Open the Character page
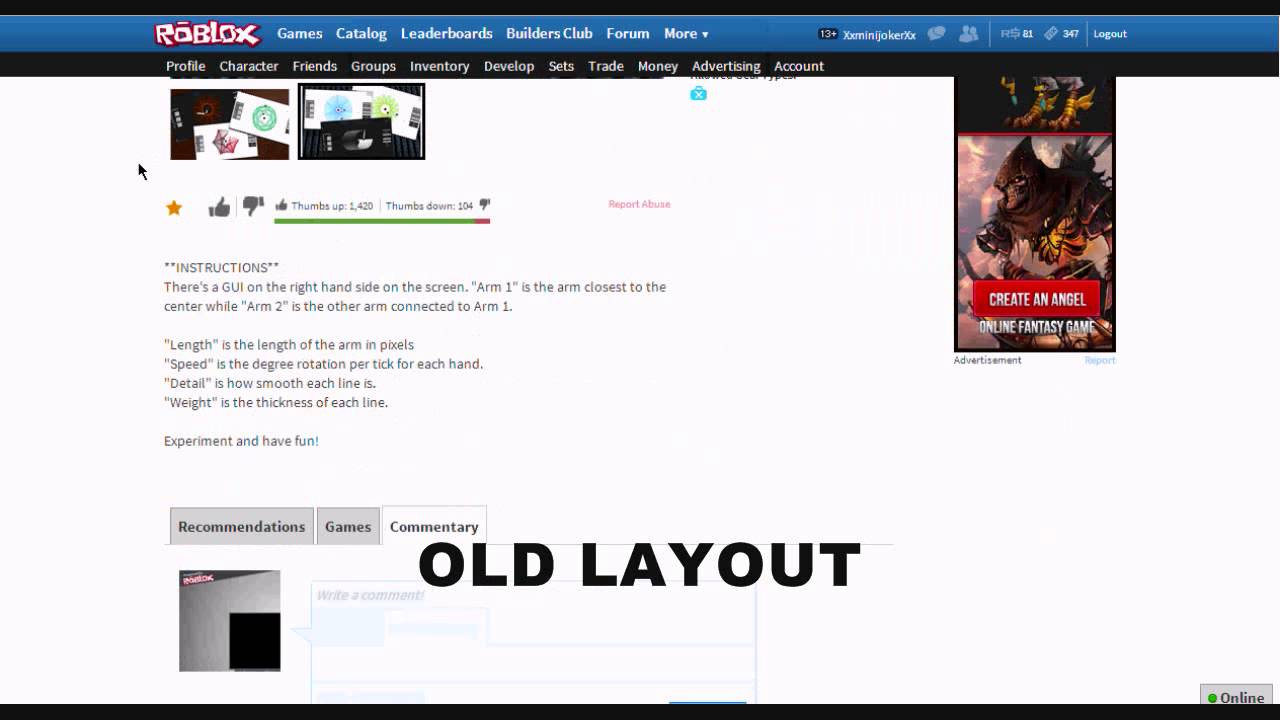This screenshot has height=720, width=1280. coord(249,66)
